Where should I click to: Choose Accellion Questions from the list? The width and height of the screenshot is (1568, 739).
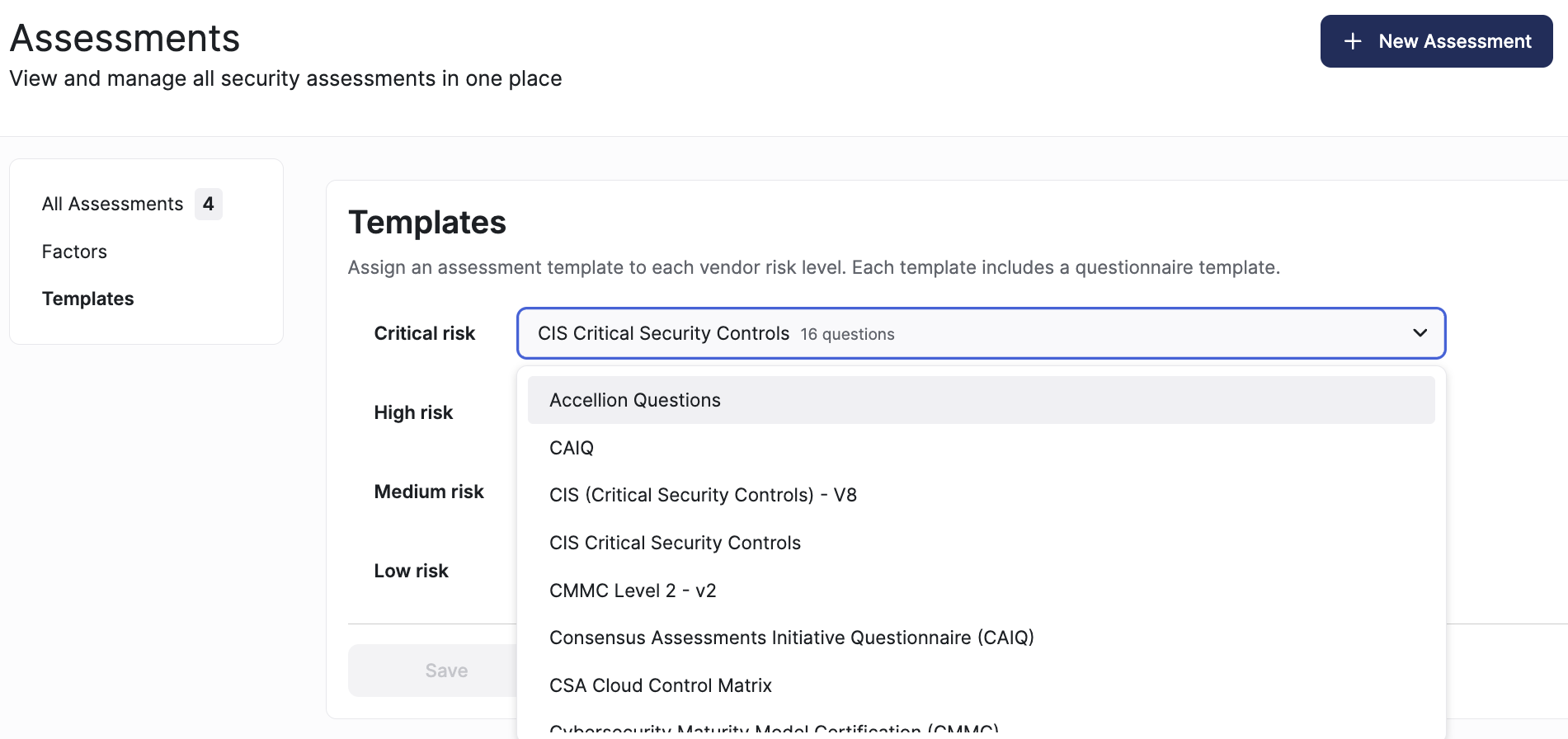(x=981, y=400)
